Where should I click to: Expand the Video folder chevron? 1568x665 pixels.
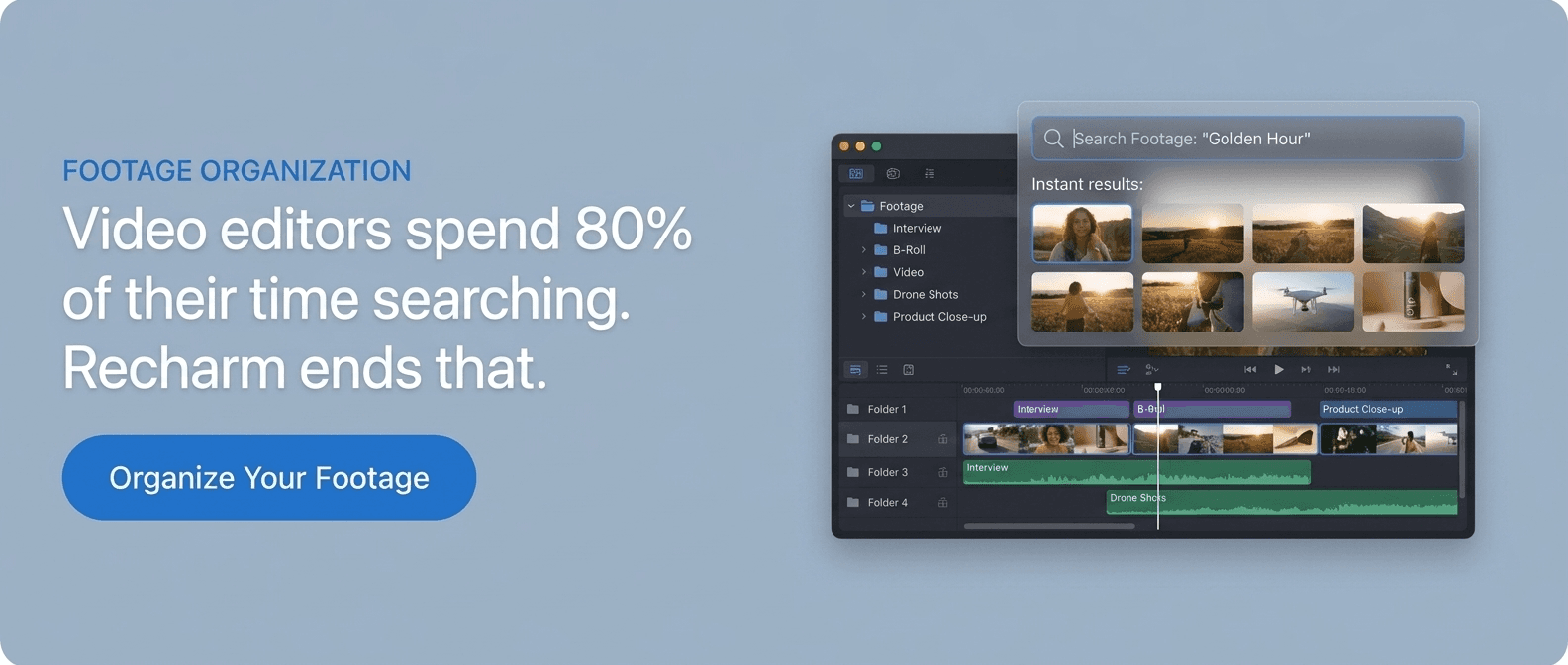[x=863, y=272]
